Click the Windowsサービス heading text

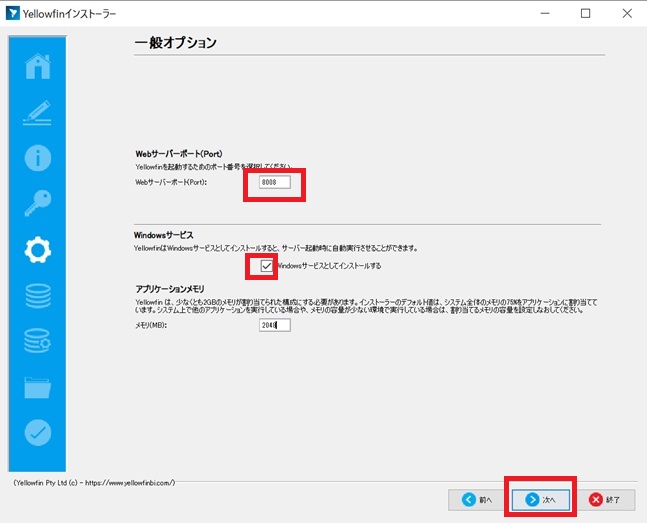click(x=163, y=235)
